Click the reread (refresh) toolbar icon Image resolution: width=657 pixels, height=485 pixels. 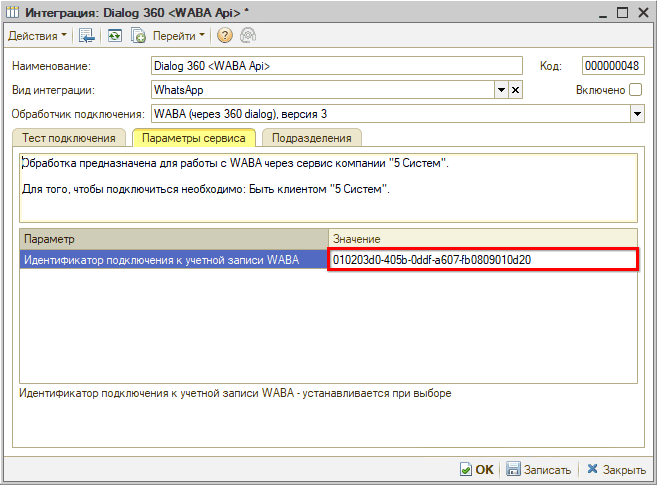click(114, 36)
